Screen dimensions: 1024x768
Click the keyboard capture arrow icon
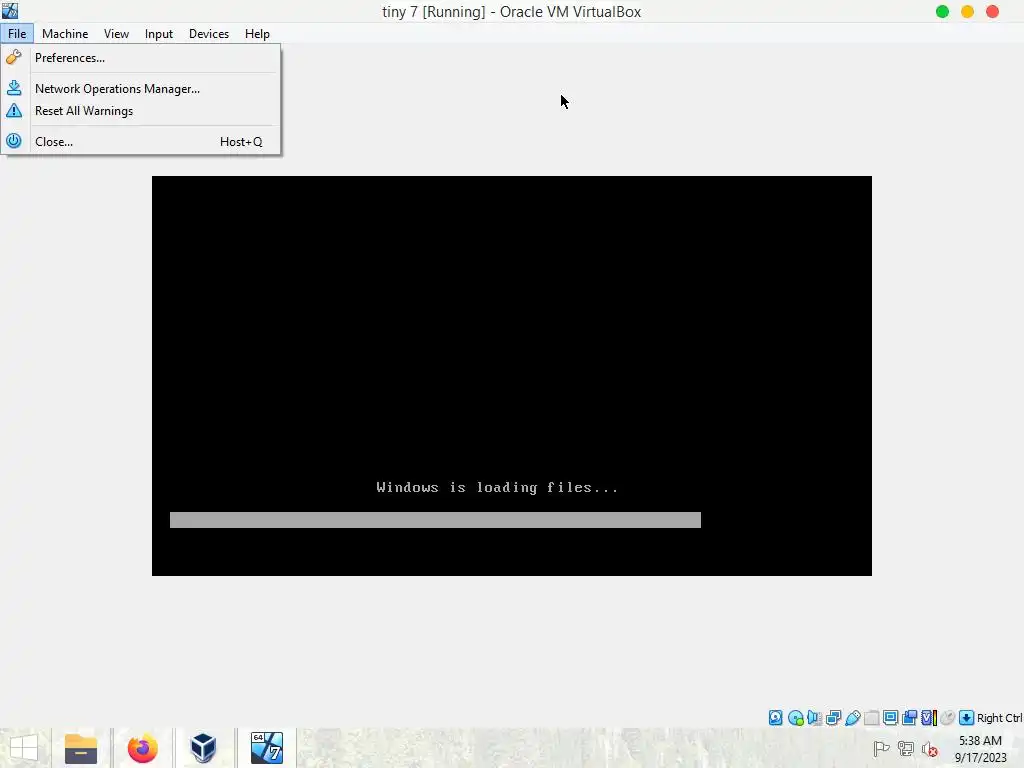click(967, 718)
